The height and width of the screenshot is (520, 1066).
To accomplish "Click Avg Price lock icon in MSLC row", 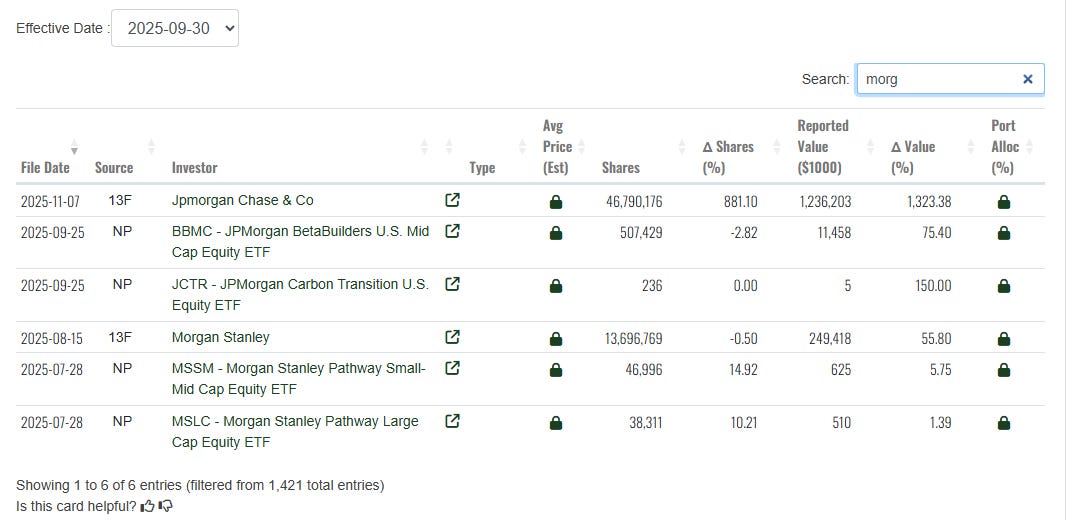I will [555, 423].
